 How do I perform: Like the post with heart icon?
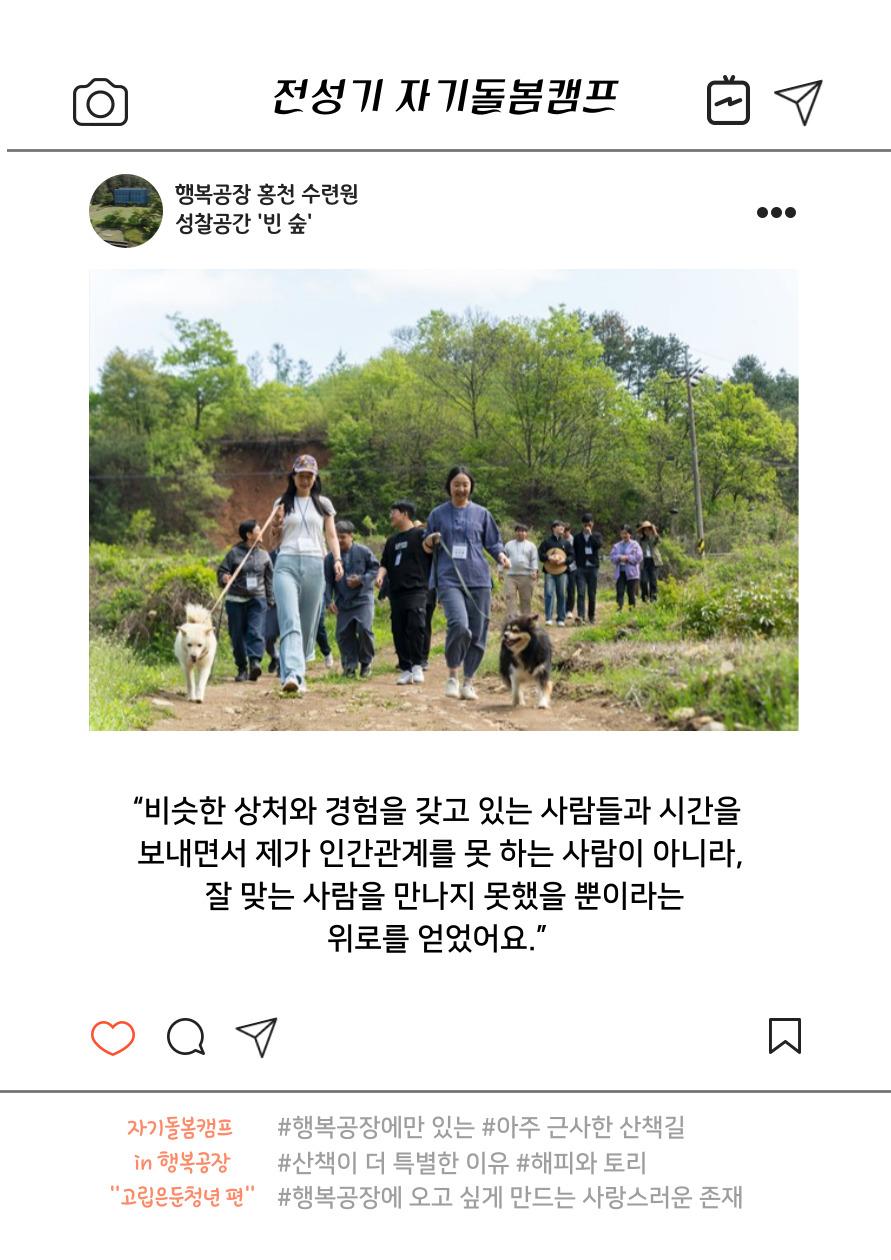click(x=113, y=1038)
